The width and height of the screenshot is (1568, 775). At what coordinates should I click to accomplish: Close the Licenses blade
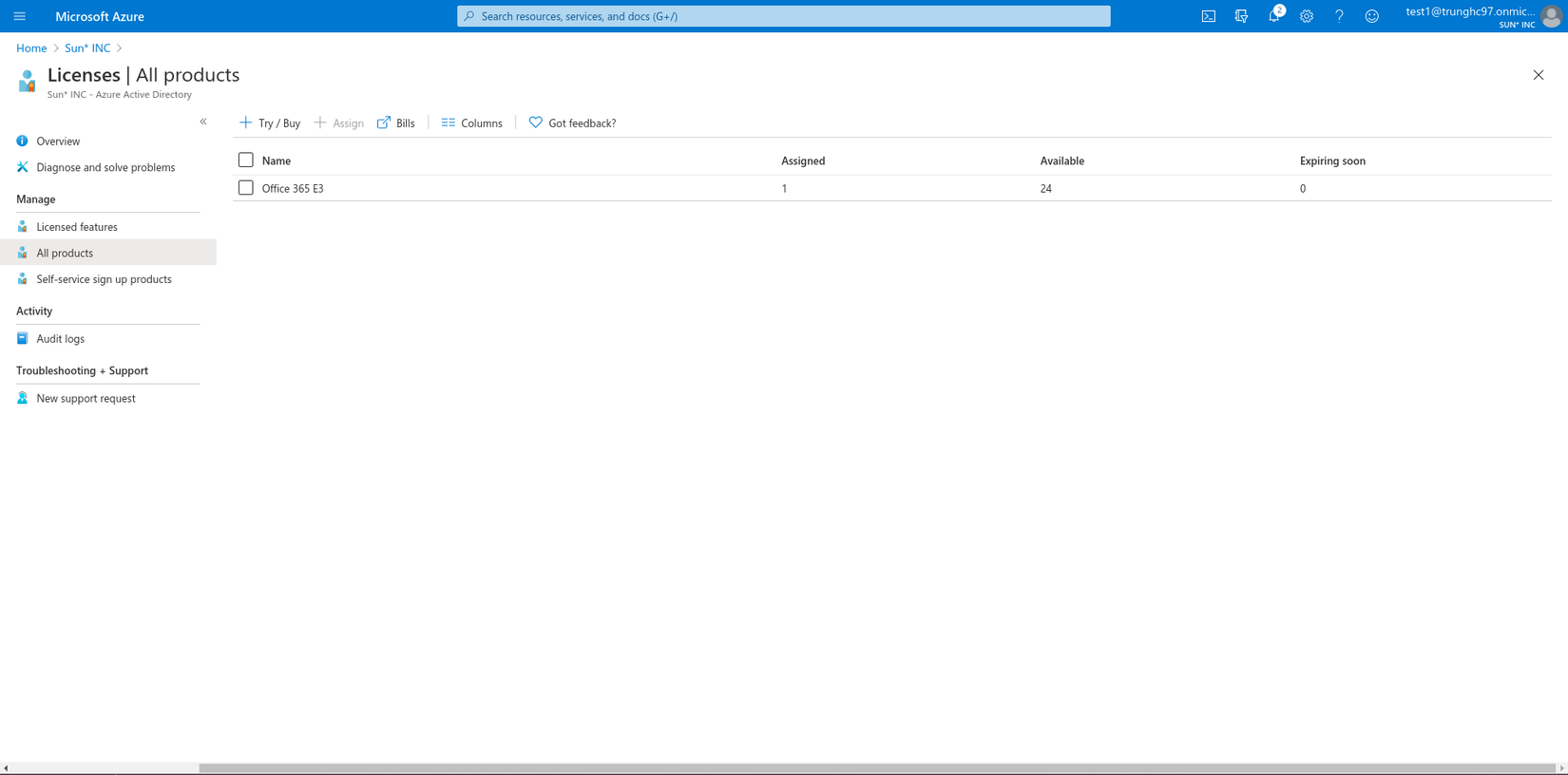pos(1539,75)
